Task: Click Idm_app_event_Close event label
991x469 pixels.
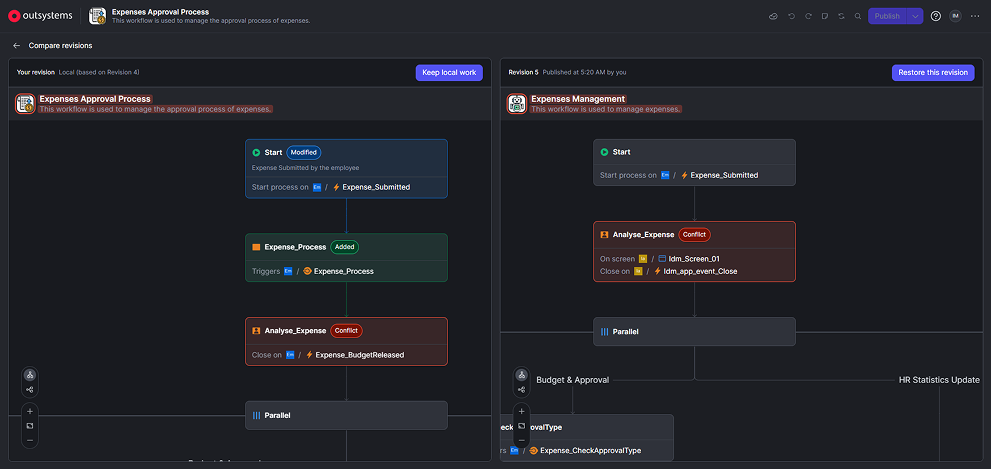Action: 700,271
